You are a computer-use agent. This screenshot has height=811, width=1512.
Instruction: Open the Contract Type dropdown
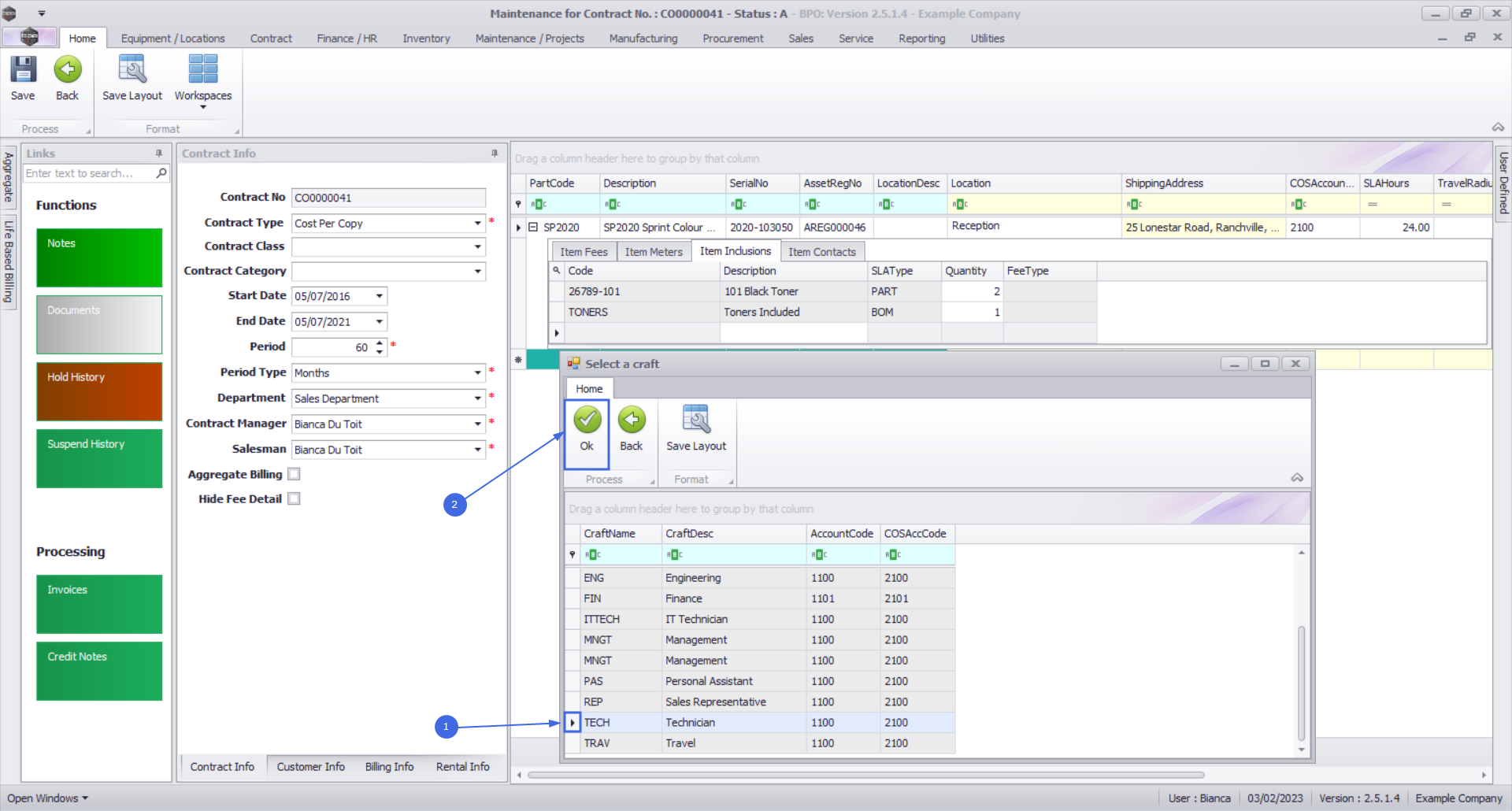[477, 224]
